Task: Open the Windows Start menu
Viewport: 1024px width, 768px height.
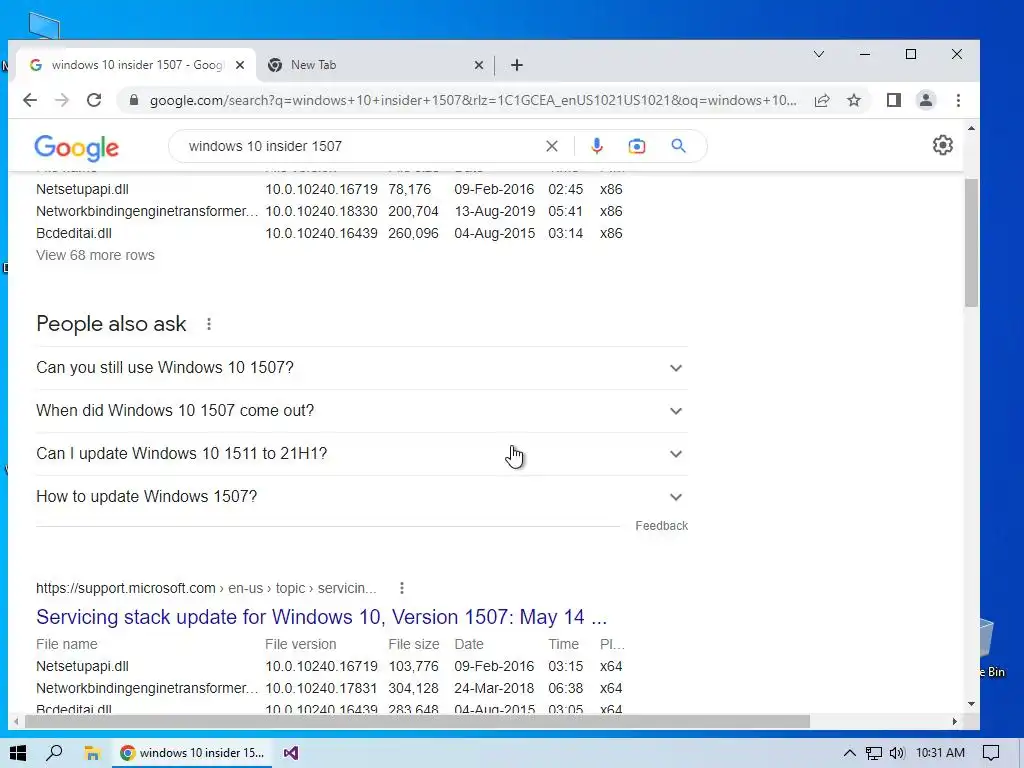Action: coord(18,753)
